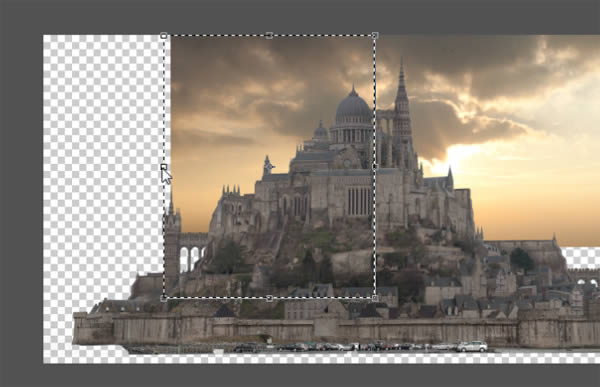The height and width of the screenshot is (387, 600).
Task: Click the top-center edge transform handle
Action: click(269, 36)
